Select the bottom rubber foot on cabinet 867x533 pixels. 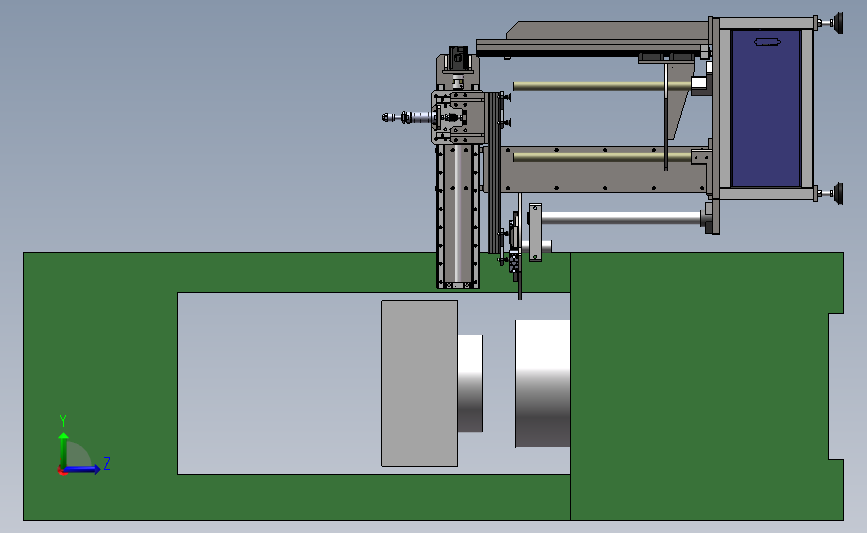837,194
